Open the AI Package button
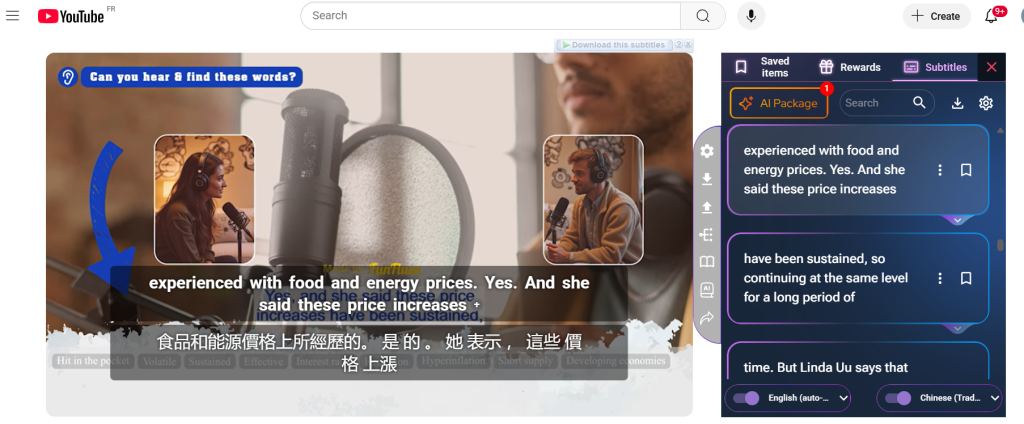The image size is (1024, 424). 779,103
